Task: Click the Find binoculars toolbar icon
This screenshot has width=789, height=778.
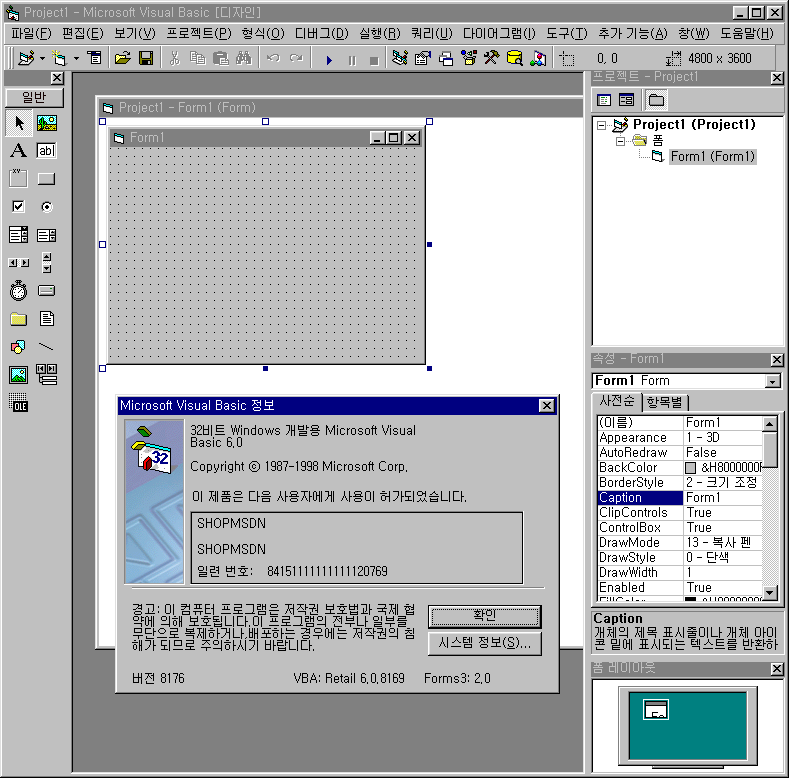Action: tap(244, 58)
